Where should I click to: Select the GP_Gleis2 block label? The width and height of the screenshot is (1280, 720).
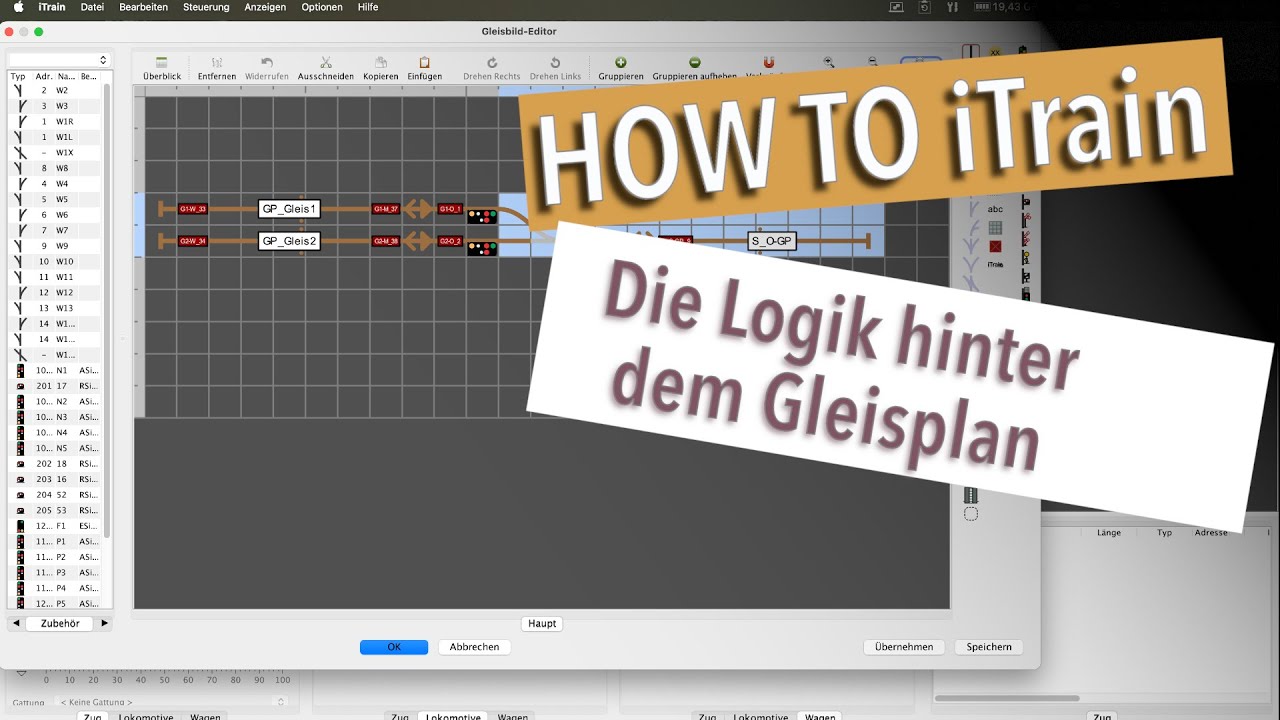[289, 241]
